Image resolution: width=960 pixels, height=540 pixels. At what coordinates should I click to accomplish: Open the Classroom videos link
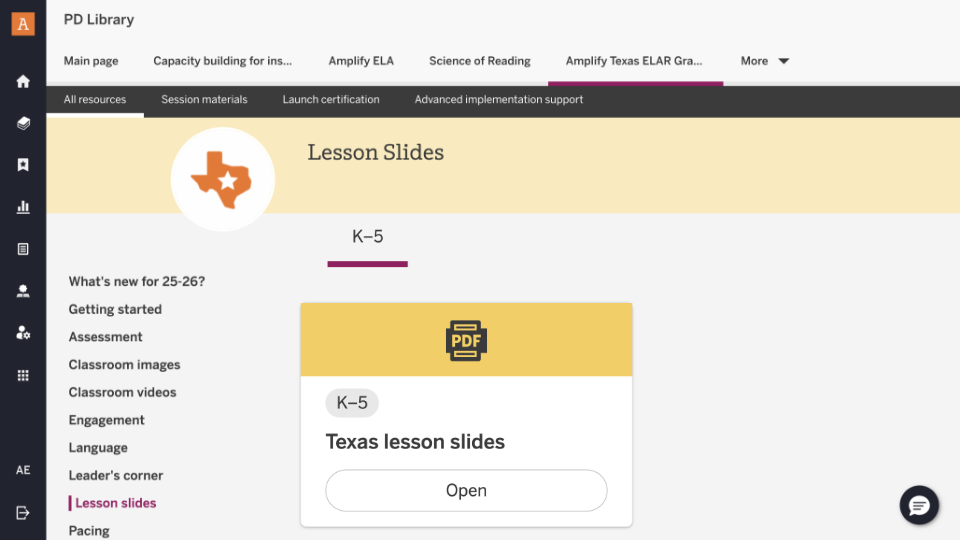[122, 393]
